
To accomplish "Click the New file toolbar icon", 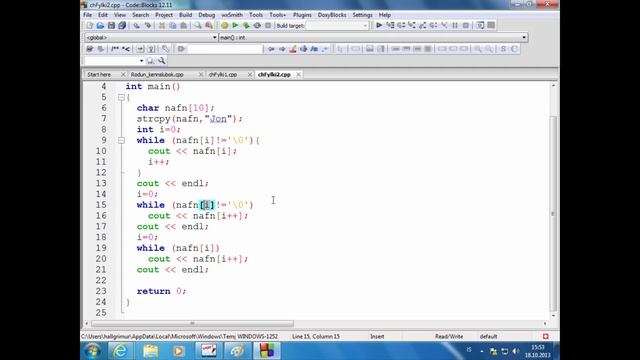I will (x=89, y=25).
